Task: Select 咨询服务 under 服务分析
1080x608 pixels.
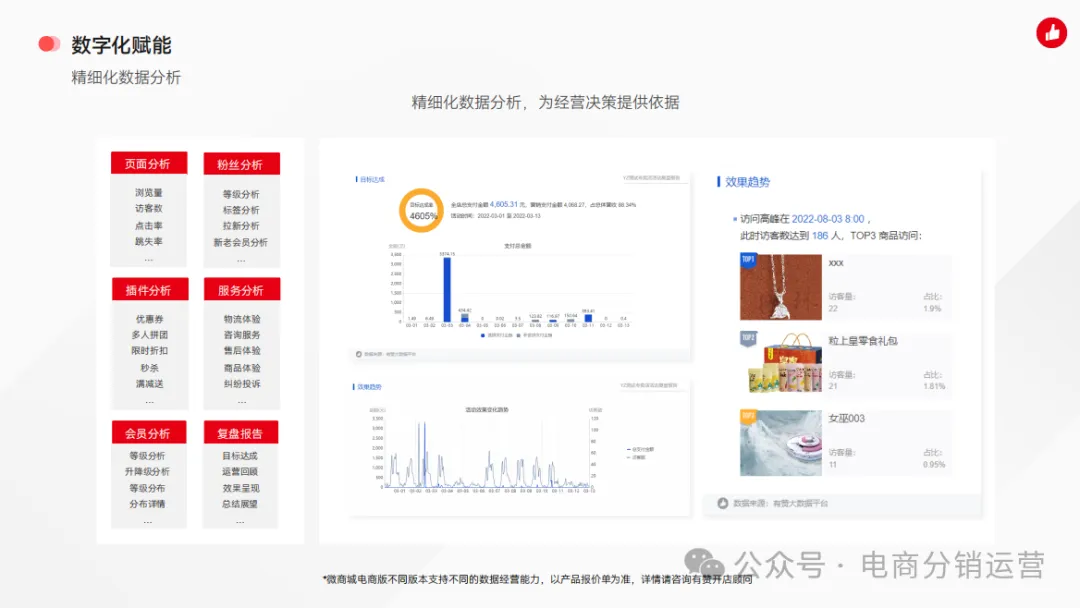Action: pyautogui.click(x=242, y=335)
